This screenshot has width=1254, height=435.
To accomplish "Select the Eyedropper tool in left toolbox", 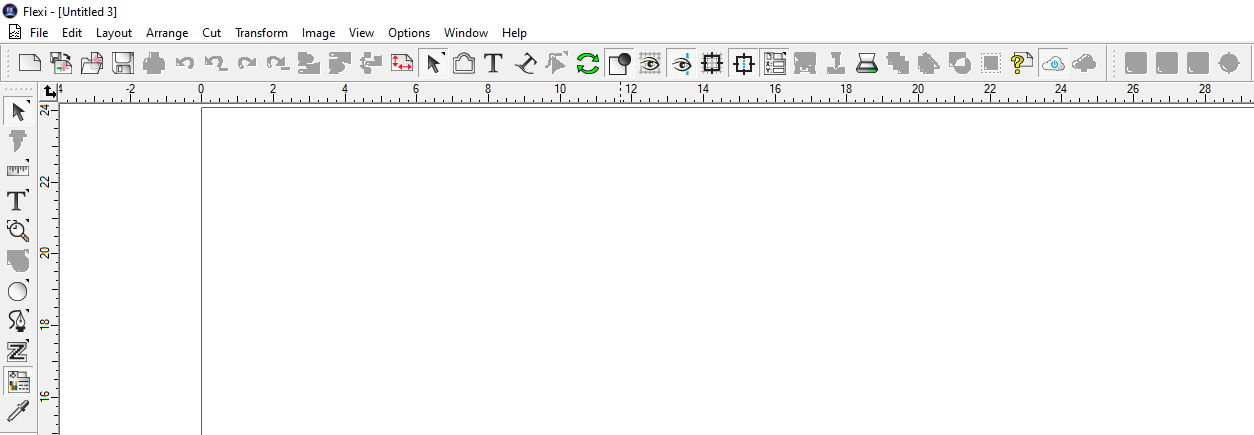I will [x=18, y=411].
